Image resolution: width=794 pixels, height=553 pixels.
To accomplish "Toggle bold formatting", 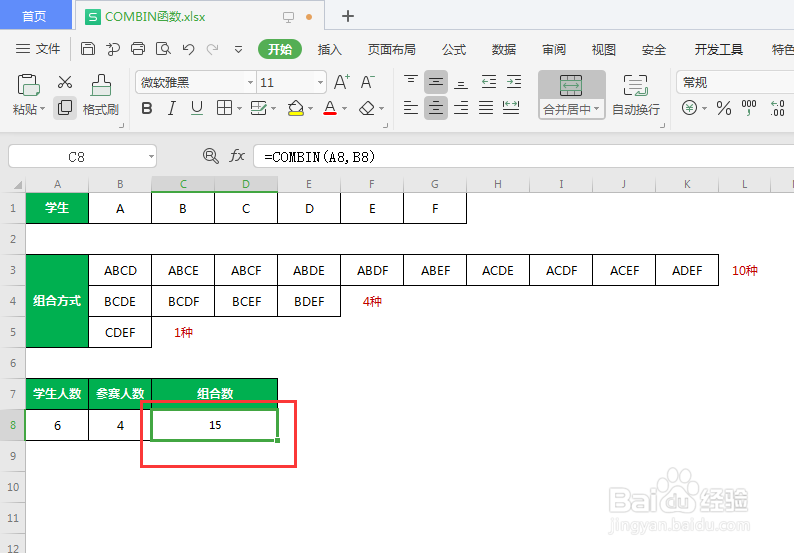I will tap(147, 108).
